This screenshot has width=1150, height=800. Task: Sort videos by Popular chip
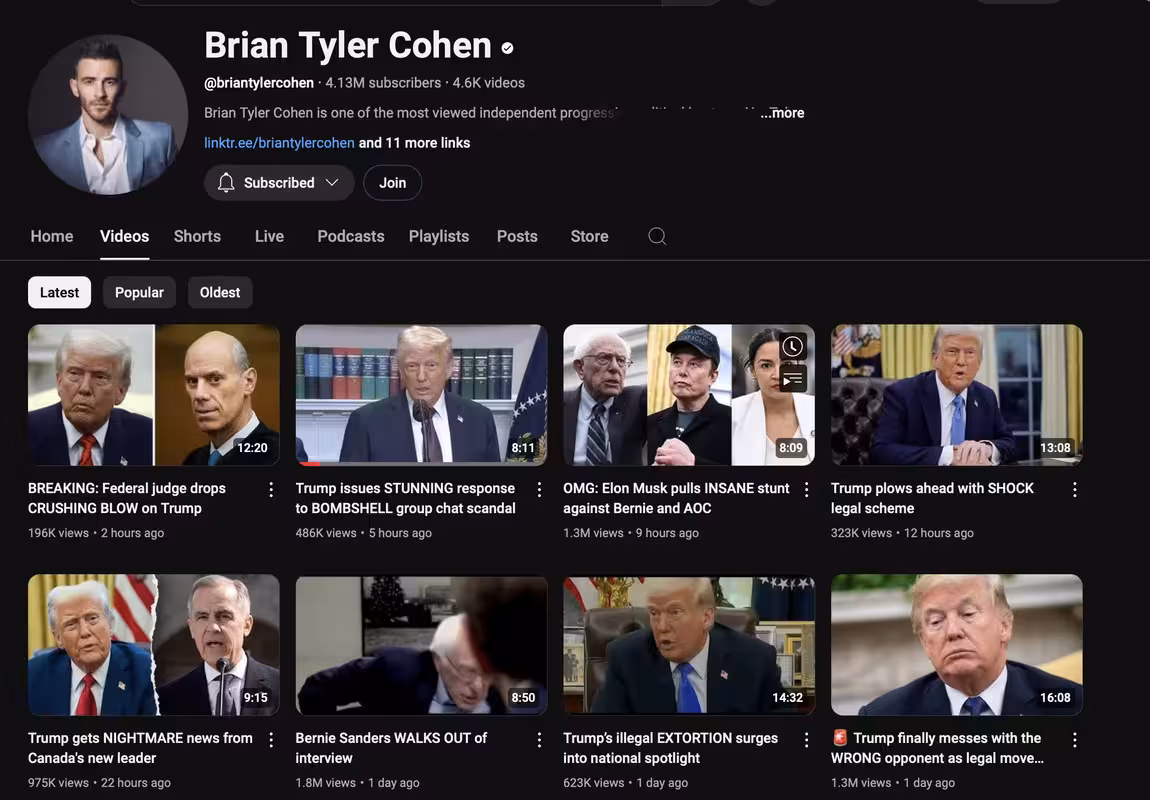click(x=139, y=293)
